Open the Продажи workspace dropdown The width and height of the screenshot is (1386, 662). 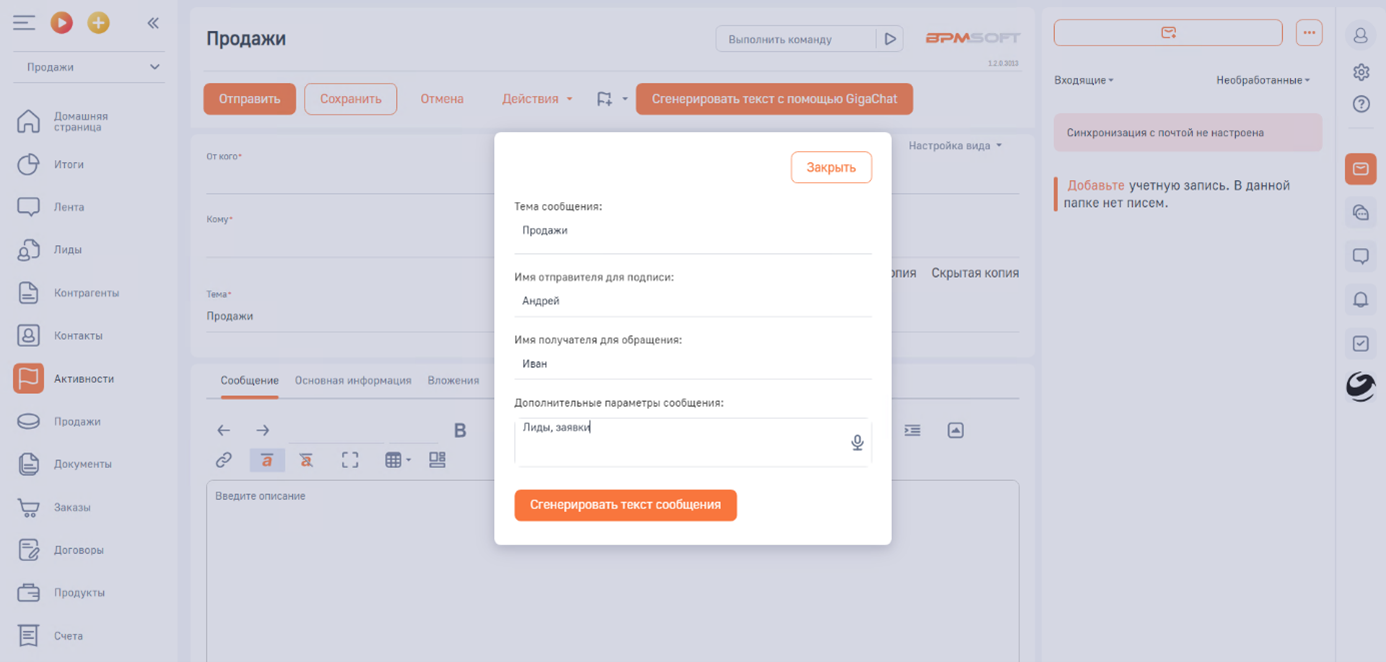pos(89,67)
